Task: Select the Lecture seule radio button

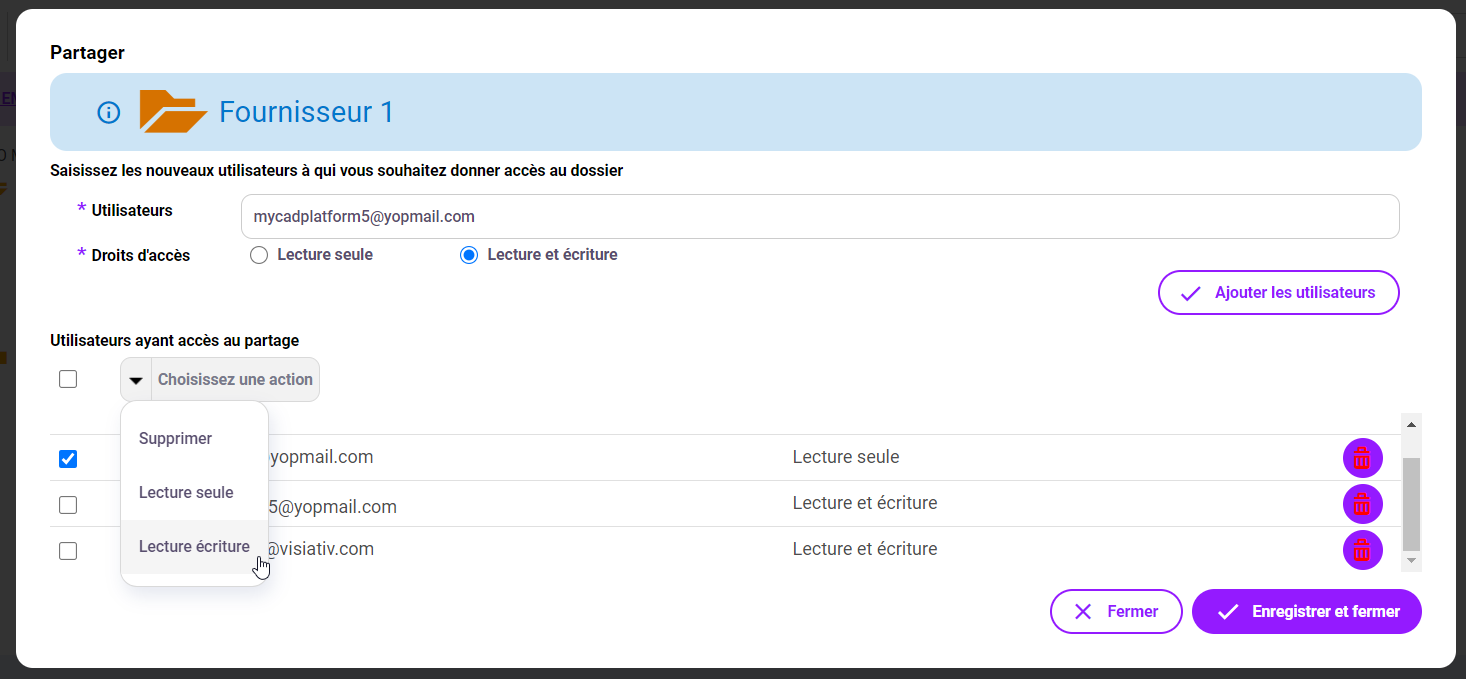Action: coord(259,255)
